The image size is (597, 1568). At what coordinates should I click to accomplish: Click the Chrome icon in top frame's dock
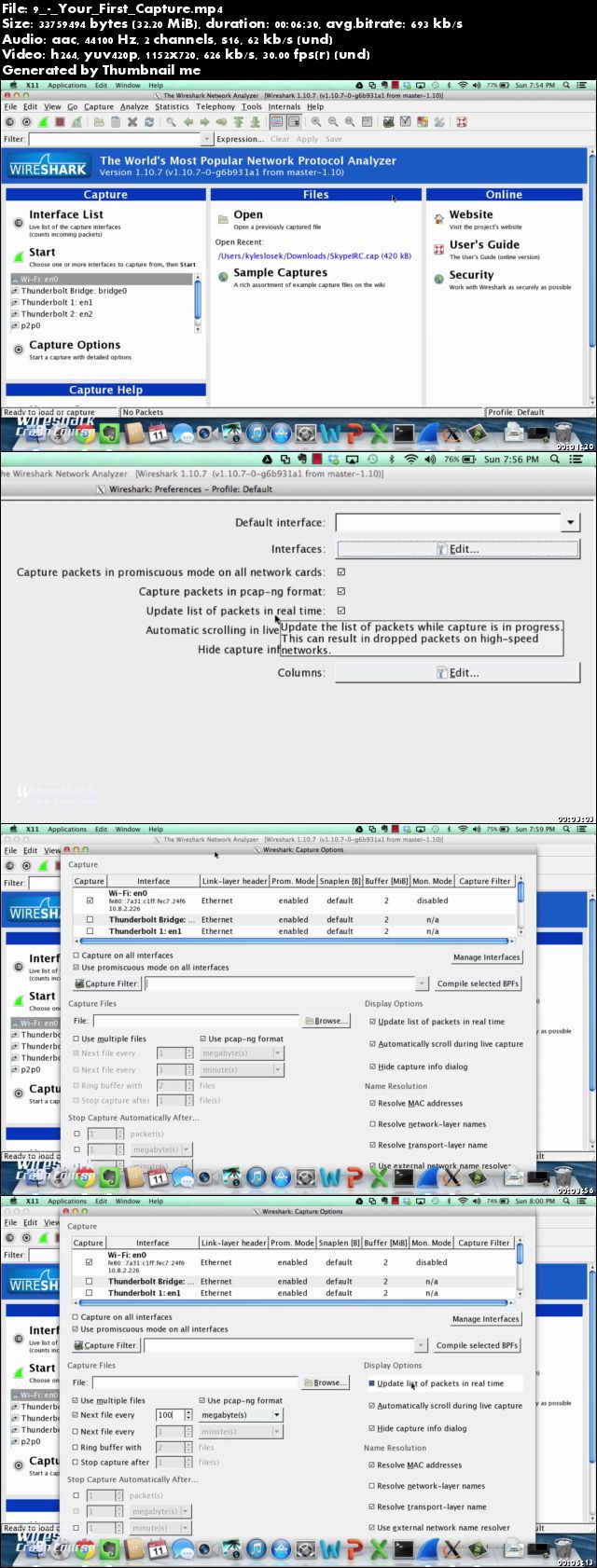pos(85,433)
